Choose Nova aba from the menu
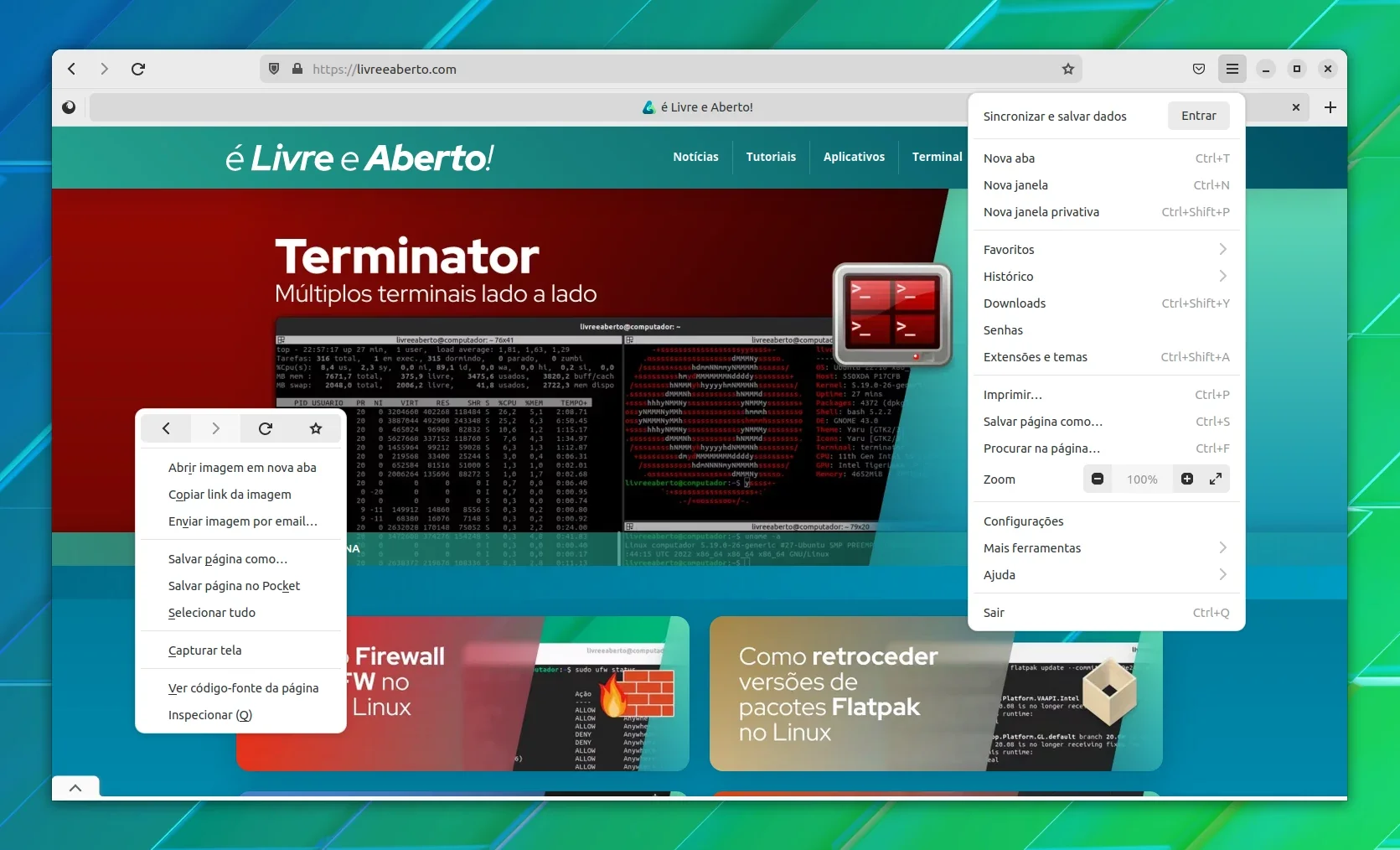 1106,158
